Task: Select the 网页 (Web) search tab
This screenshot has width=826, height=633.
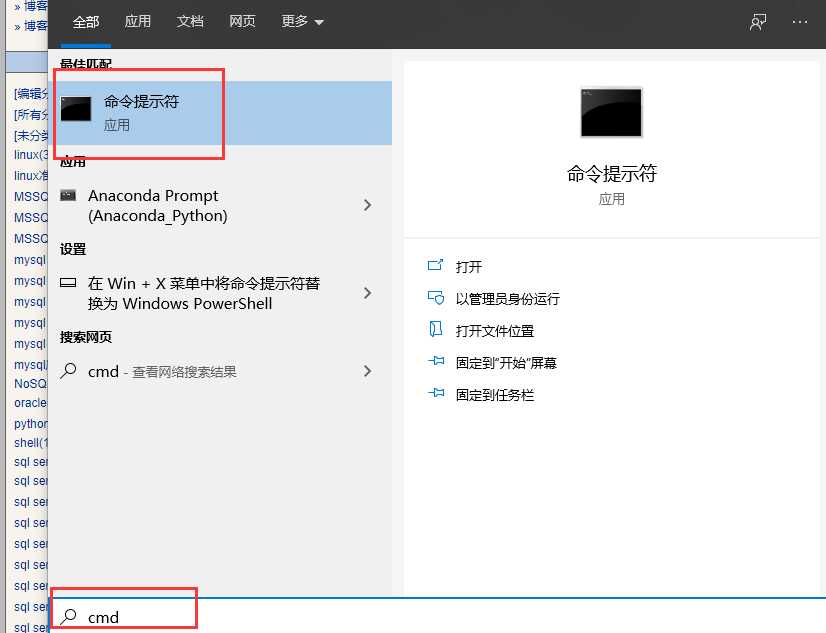Action: 242,21
